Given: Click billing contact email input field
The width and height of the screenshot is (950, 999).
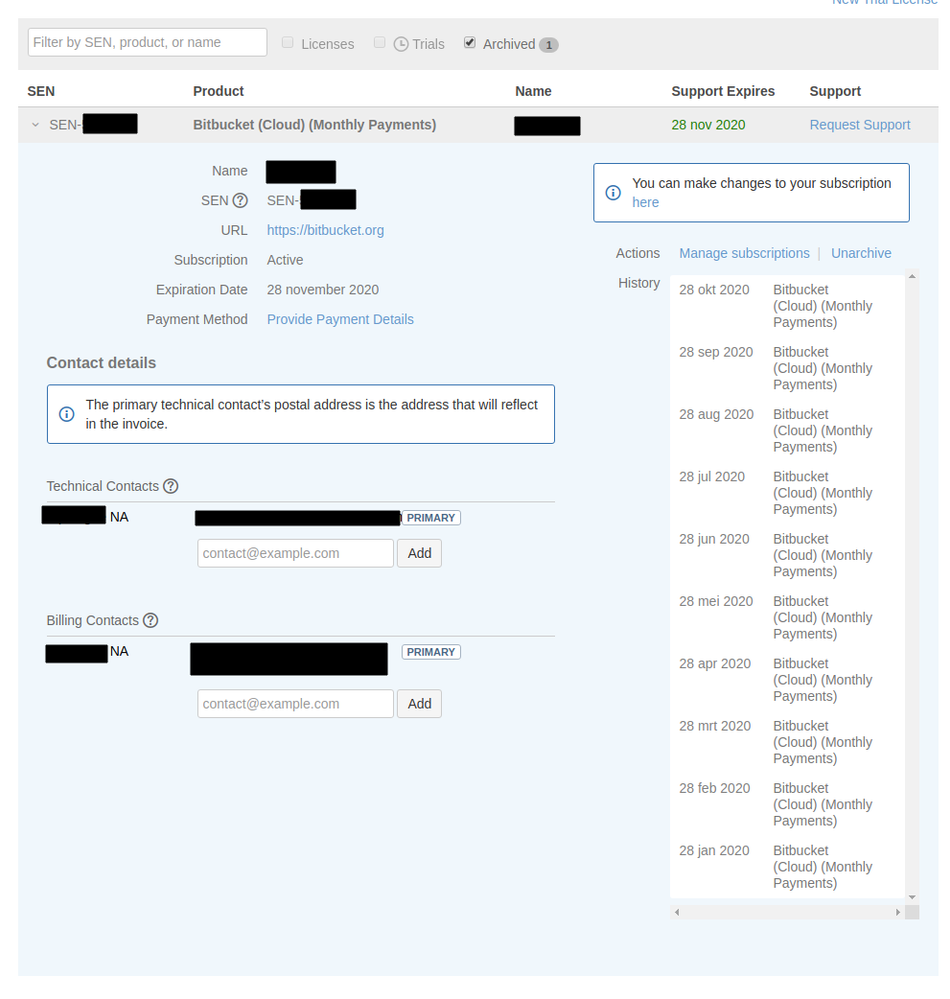Looking at the screenshot, I should (295, 703).
